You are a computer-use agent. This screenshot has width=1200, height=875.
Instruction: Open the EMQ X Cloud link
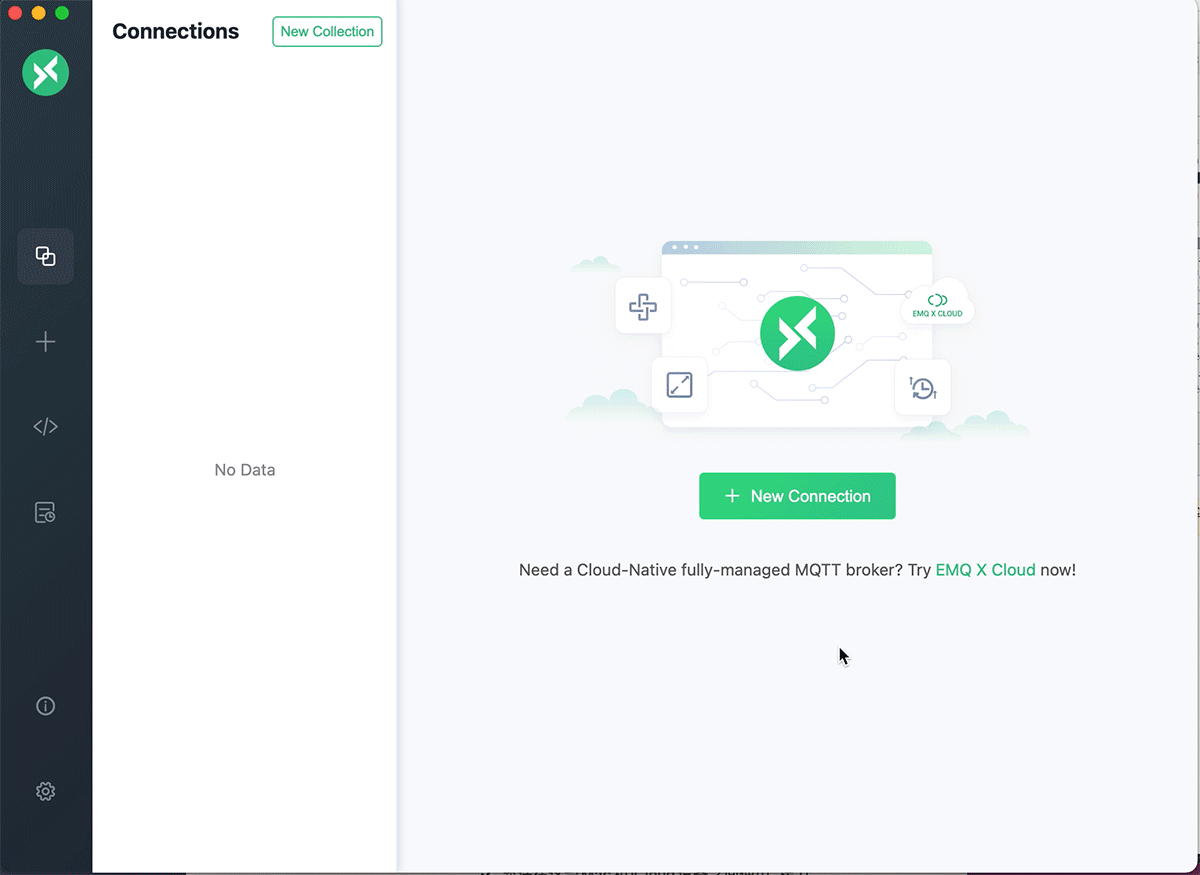(x=985, y=570)
